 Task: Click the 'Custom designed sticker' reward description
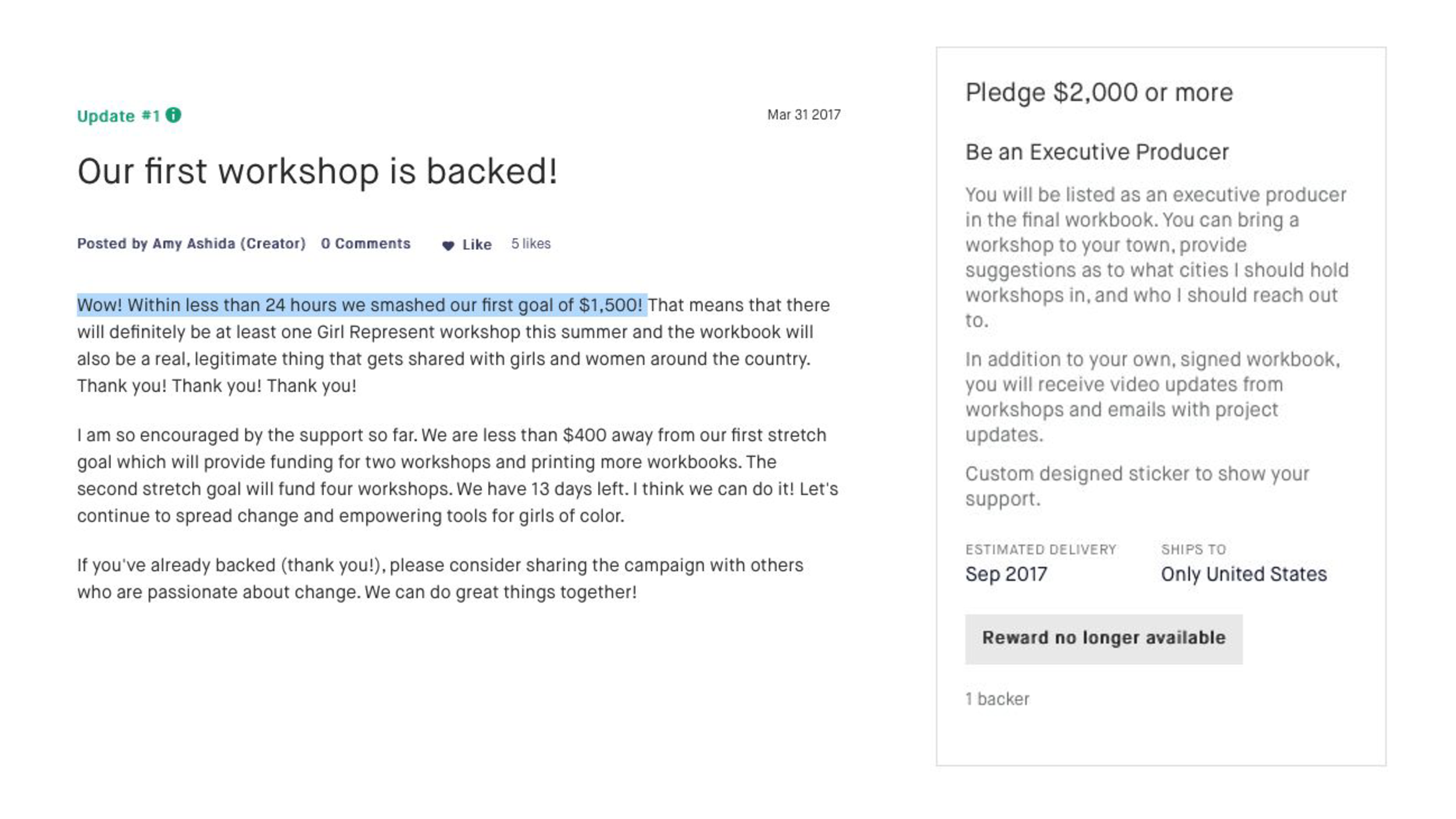[1137, 486]
